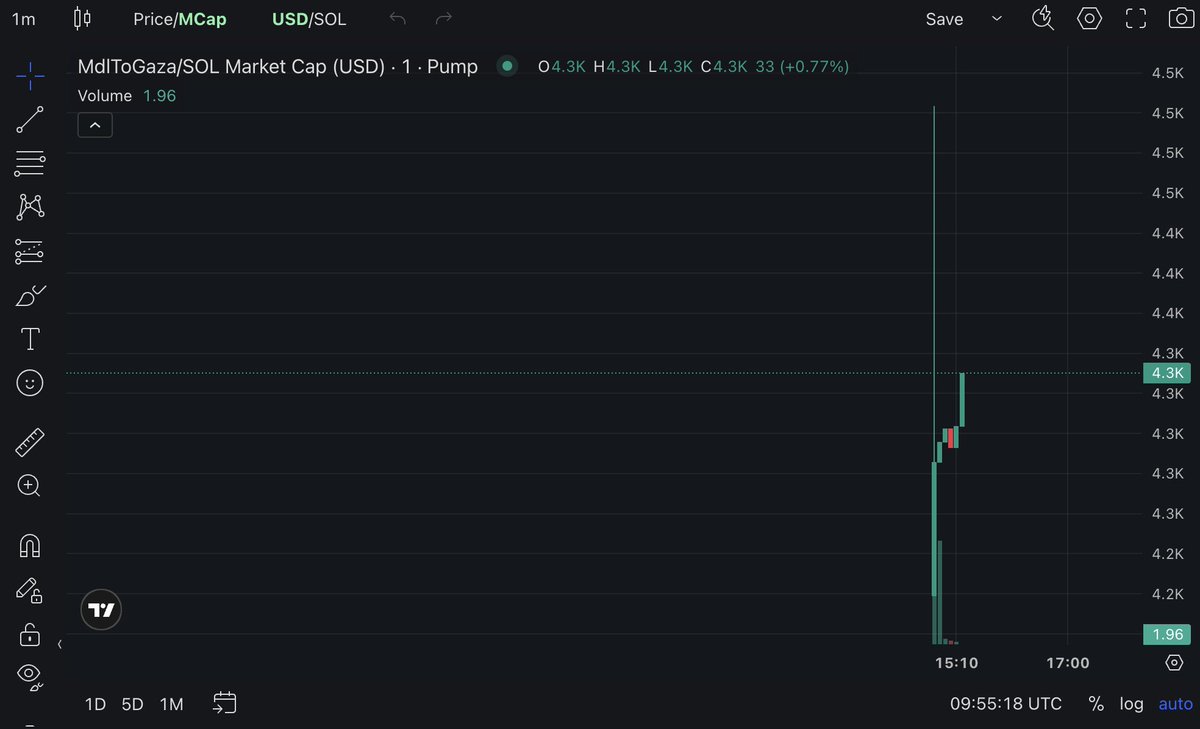Lock all drawings on the chart
1200x729 pixels.
tap(30, 635)
